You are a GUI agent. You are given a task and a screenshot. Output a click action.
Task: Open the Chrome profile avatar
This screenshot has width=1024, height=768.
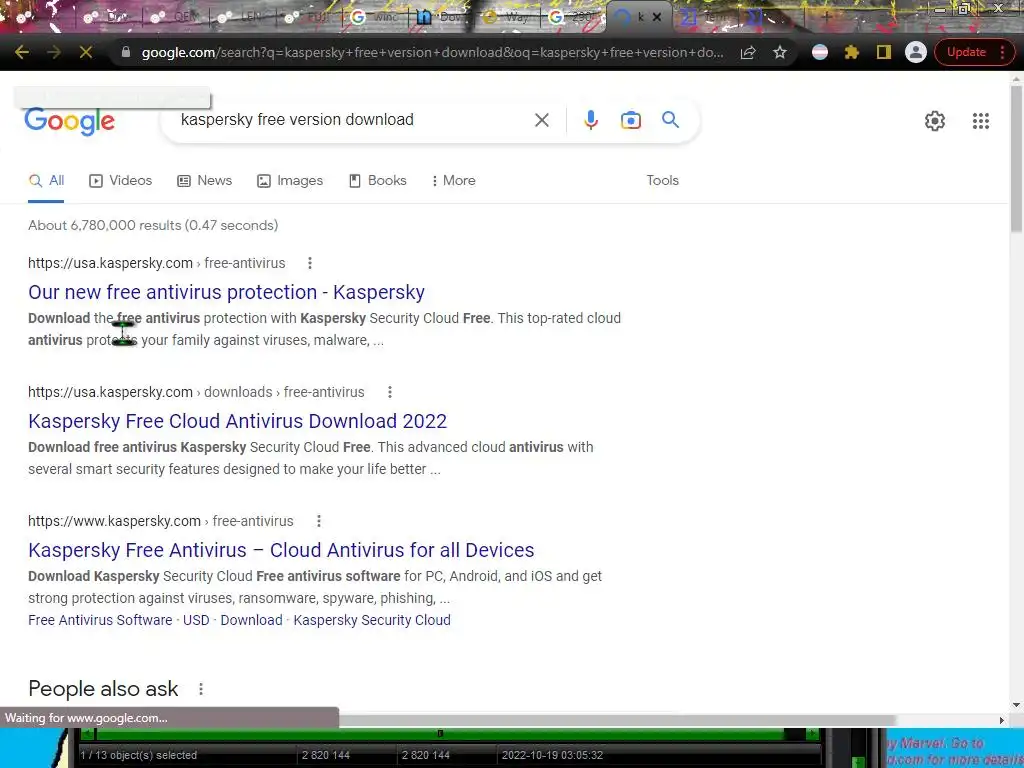pos(916,52)
